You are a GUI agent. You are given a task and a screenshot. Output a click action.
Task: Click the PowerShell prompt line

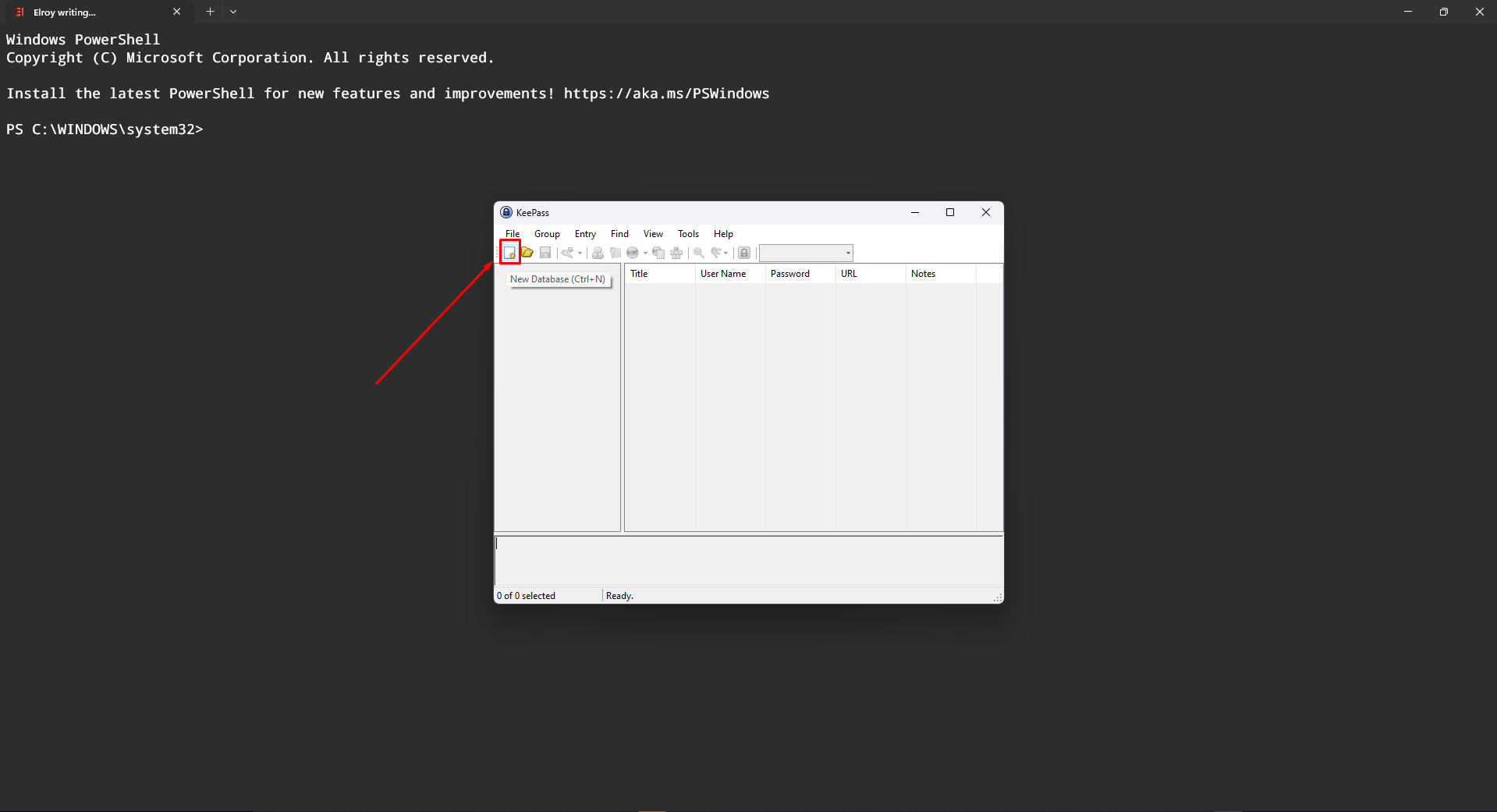[105, 129]
